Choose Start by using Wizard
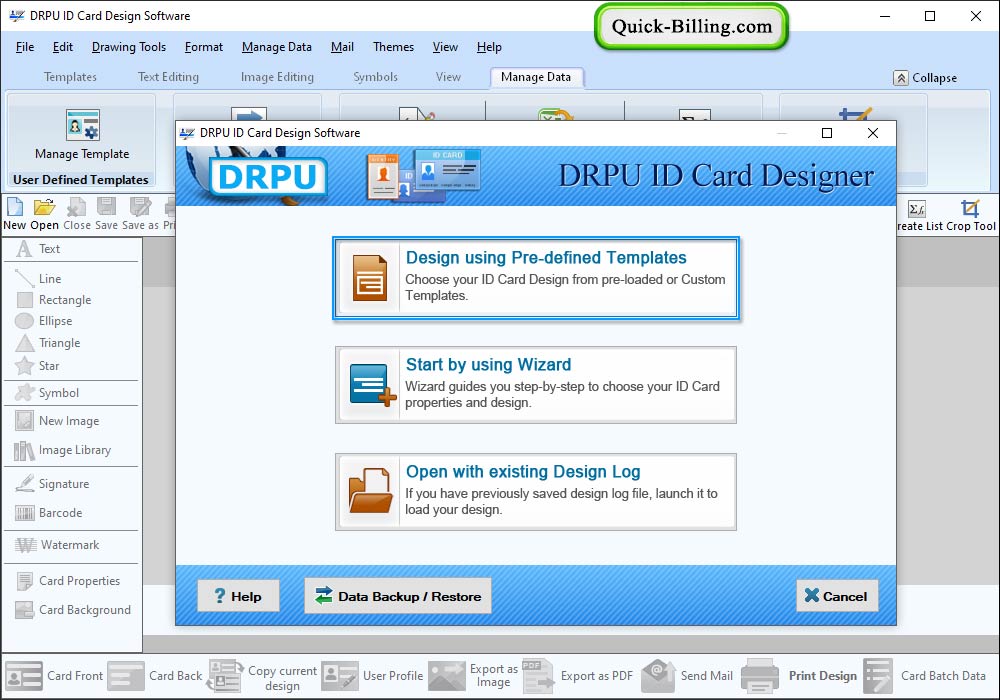The width and height of the screenshot is (1000, 700). pos(536,385)
